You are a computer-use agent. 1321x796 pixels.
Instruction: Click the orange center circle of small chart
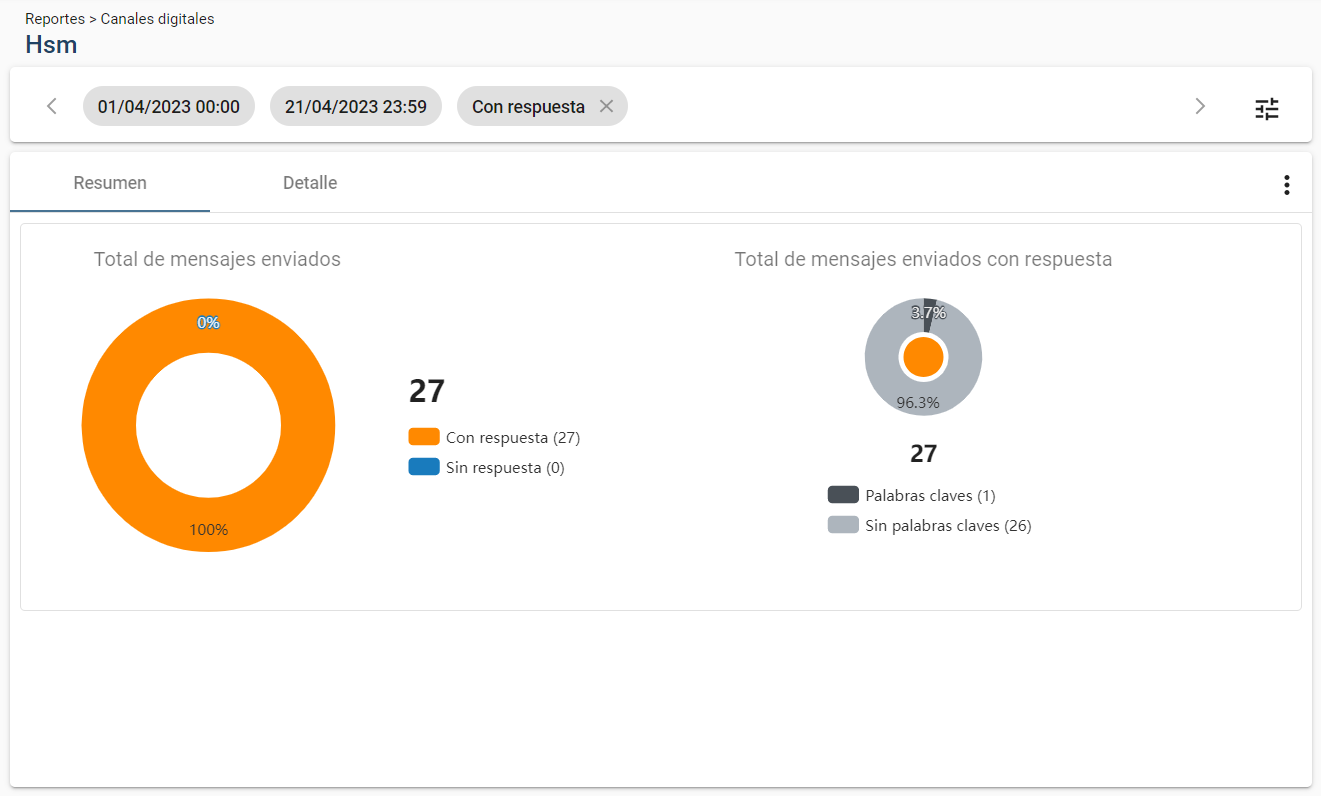tap(923, 357)
